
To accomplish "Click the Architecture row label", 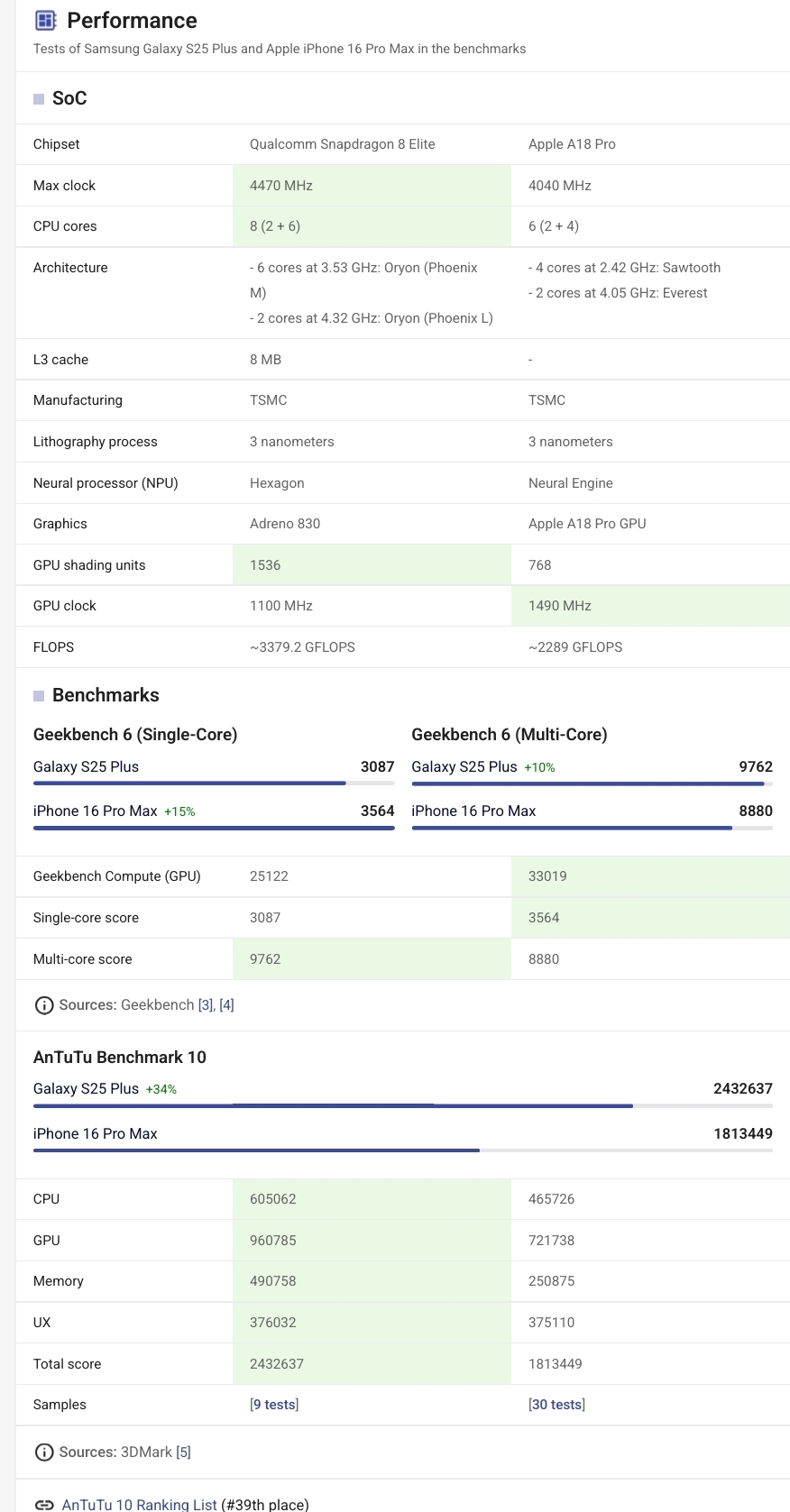I will coord(70,268).
